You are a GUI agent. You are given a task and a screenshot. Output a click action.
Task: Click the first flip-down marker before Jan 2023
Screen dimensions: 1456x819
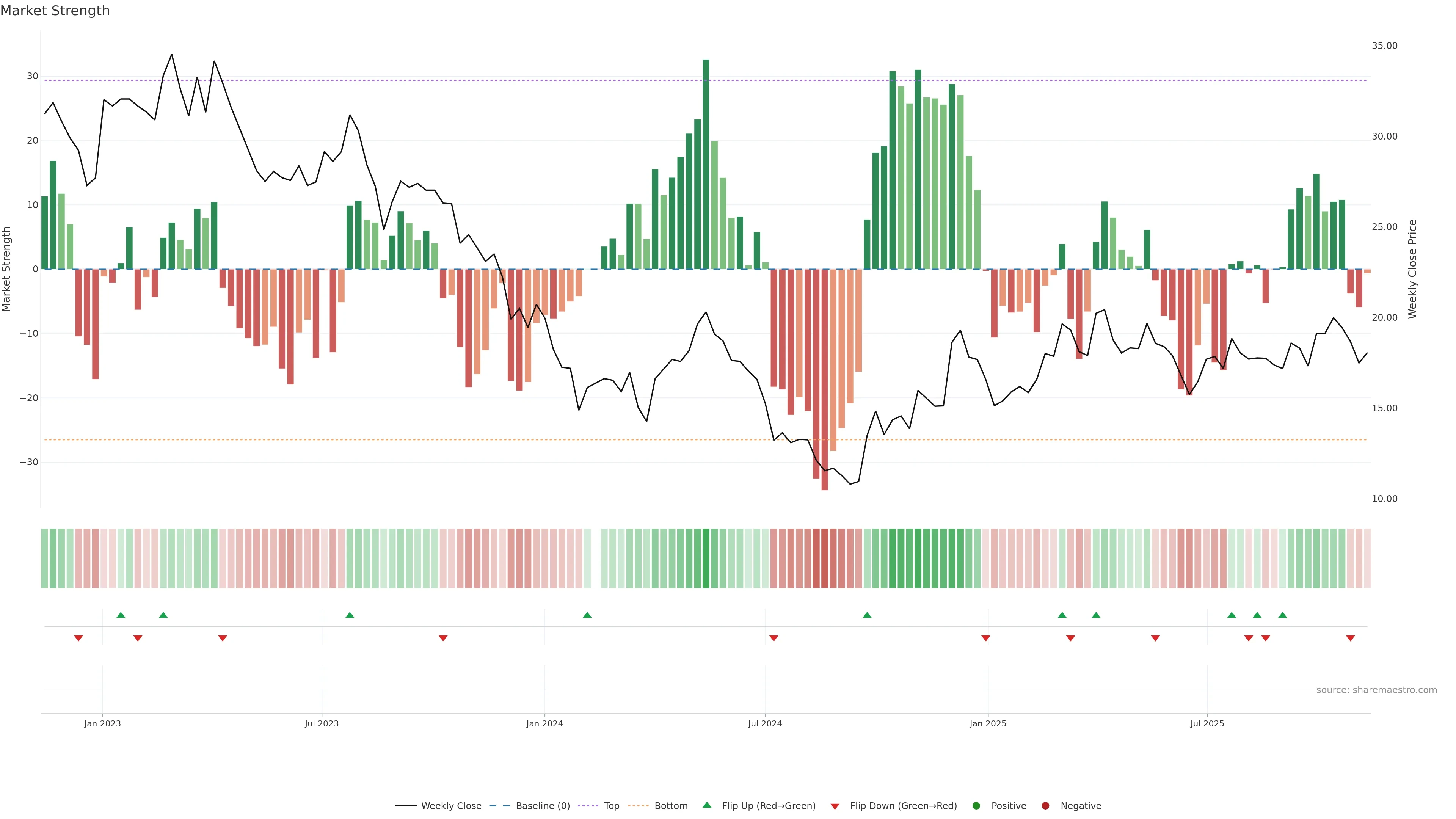(78, 638)
